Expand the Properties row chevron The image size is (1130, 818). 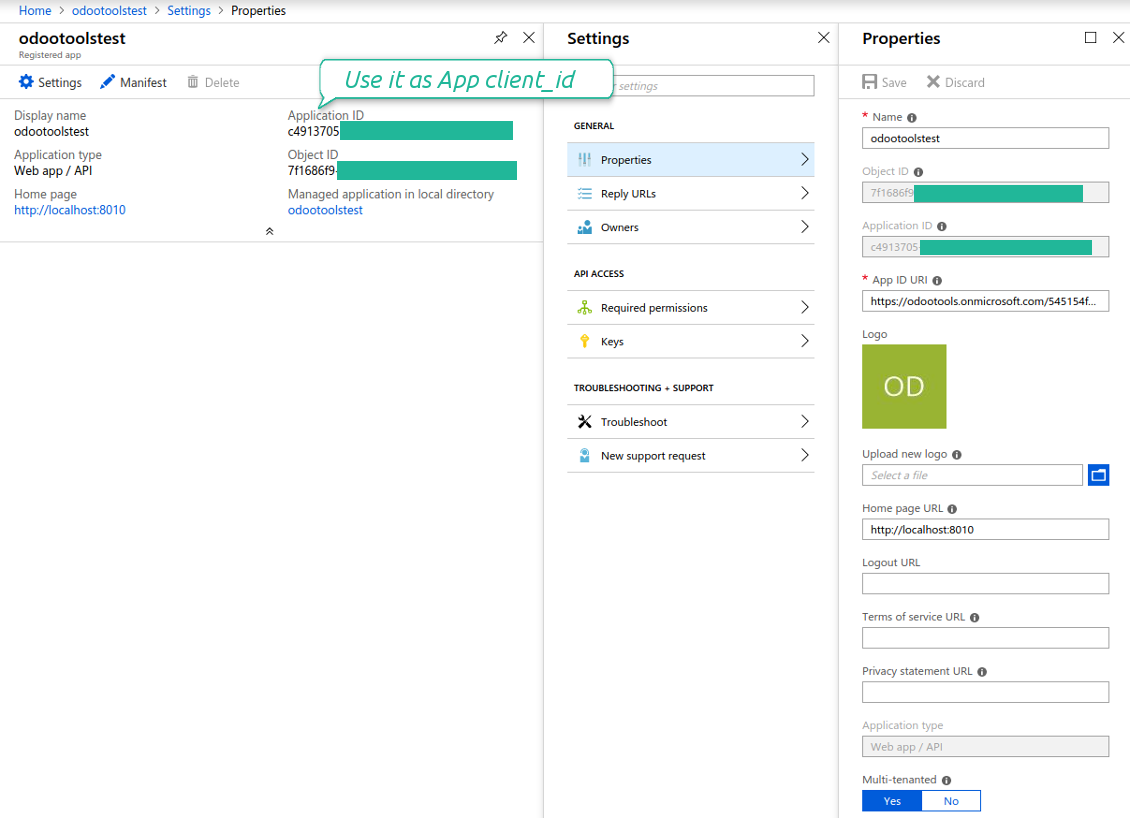click(x=804, y=159)
